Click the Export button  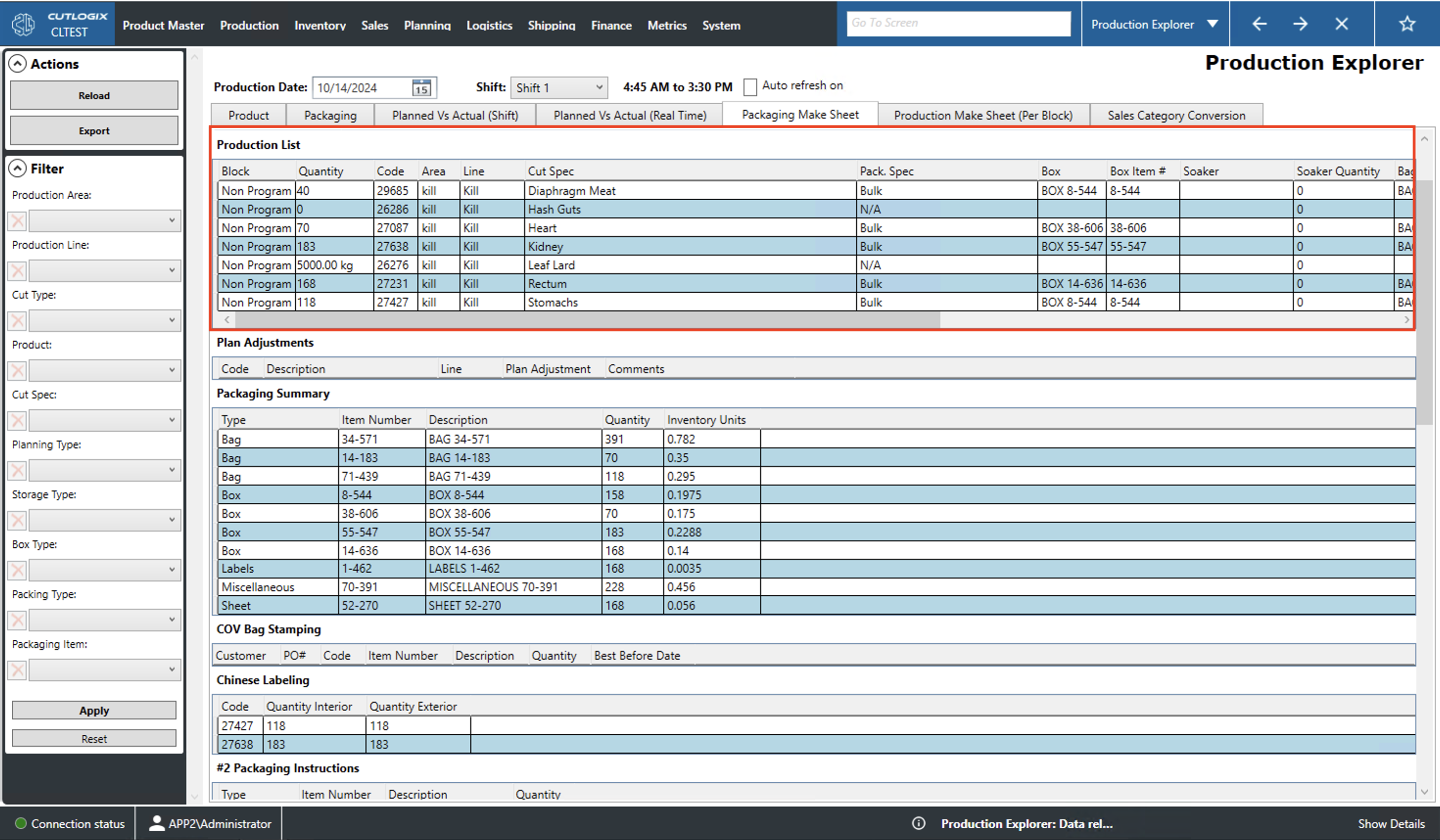(x=93, y=130)
